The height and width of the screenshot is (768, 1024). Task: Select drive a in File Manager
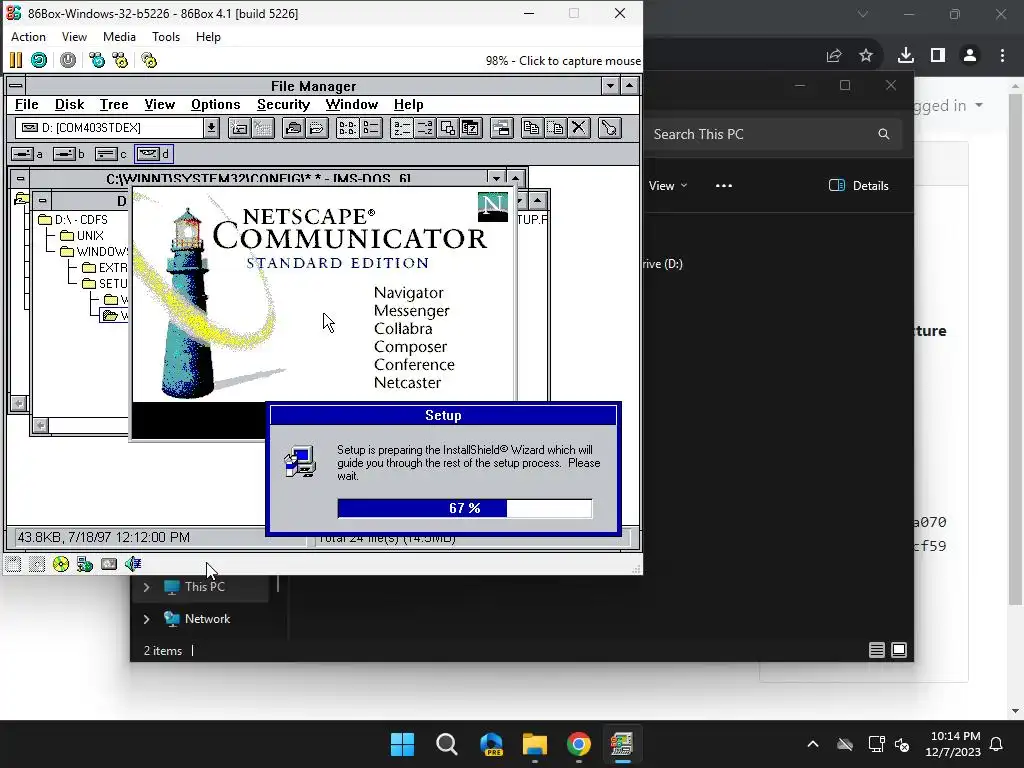[x=27, y=154]
